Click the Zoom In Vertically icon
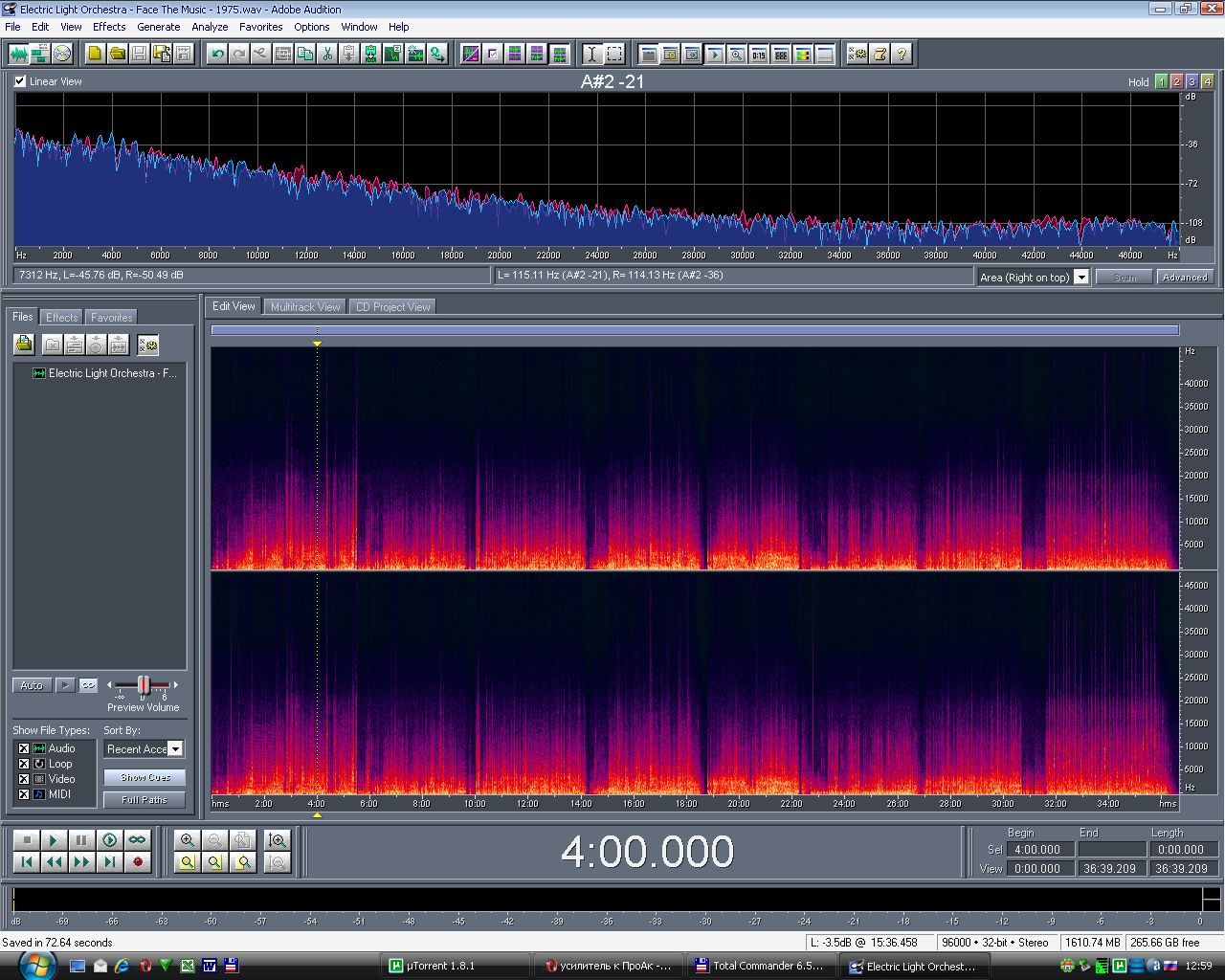This screenshot has width=1225, height=980. point(278,840)
